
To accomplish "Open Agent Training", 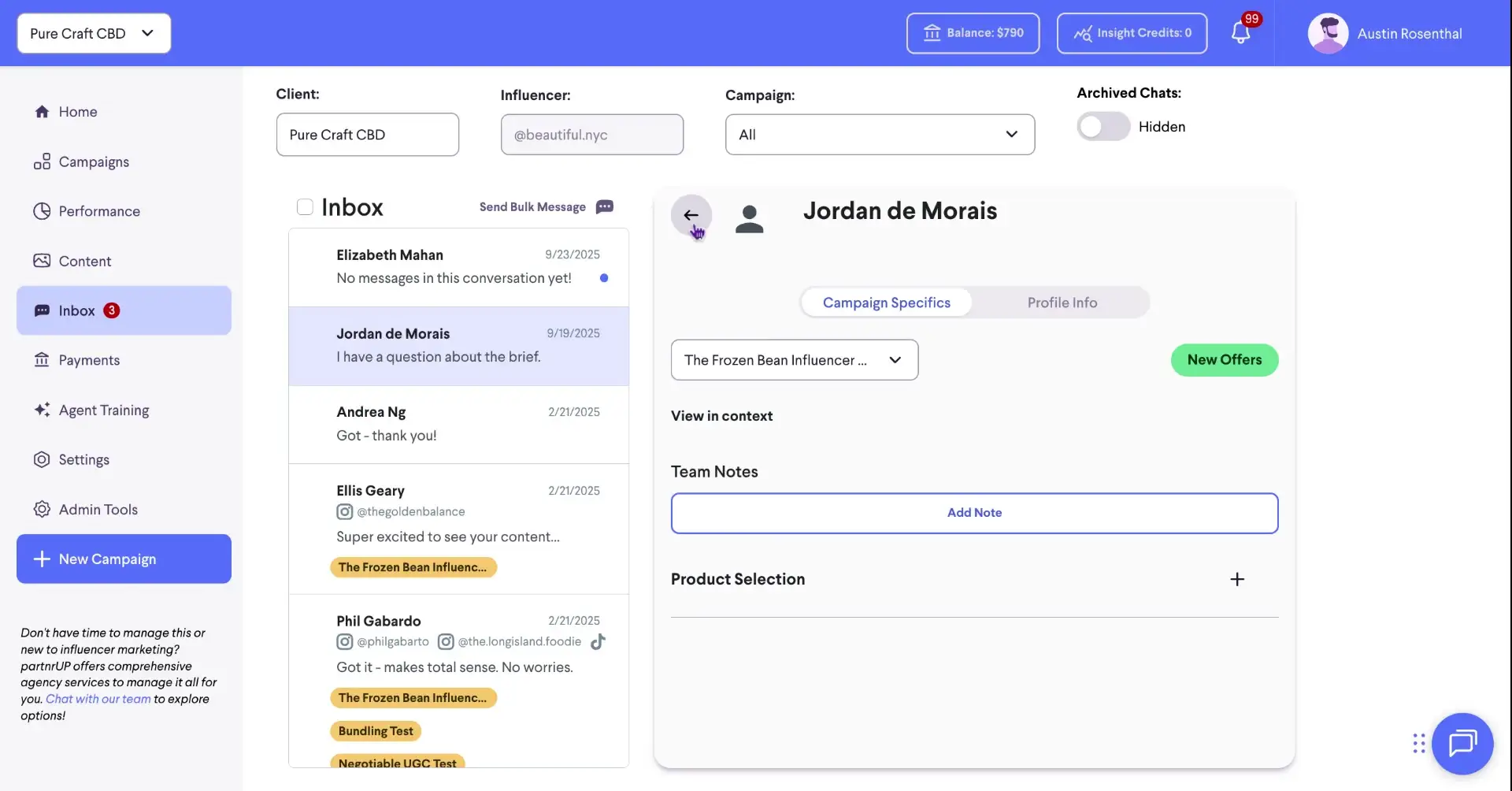I will tap(103, 410).
